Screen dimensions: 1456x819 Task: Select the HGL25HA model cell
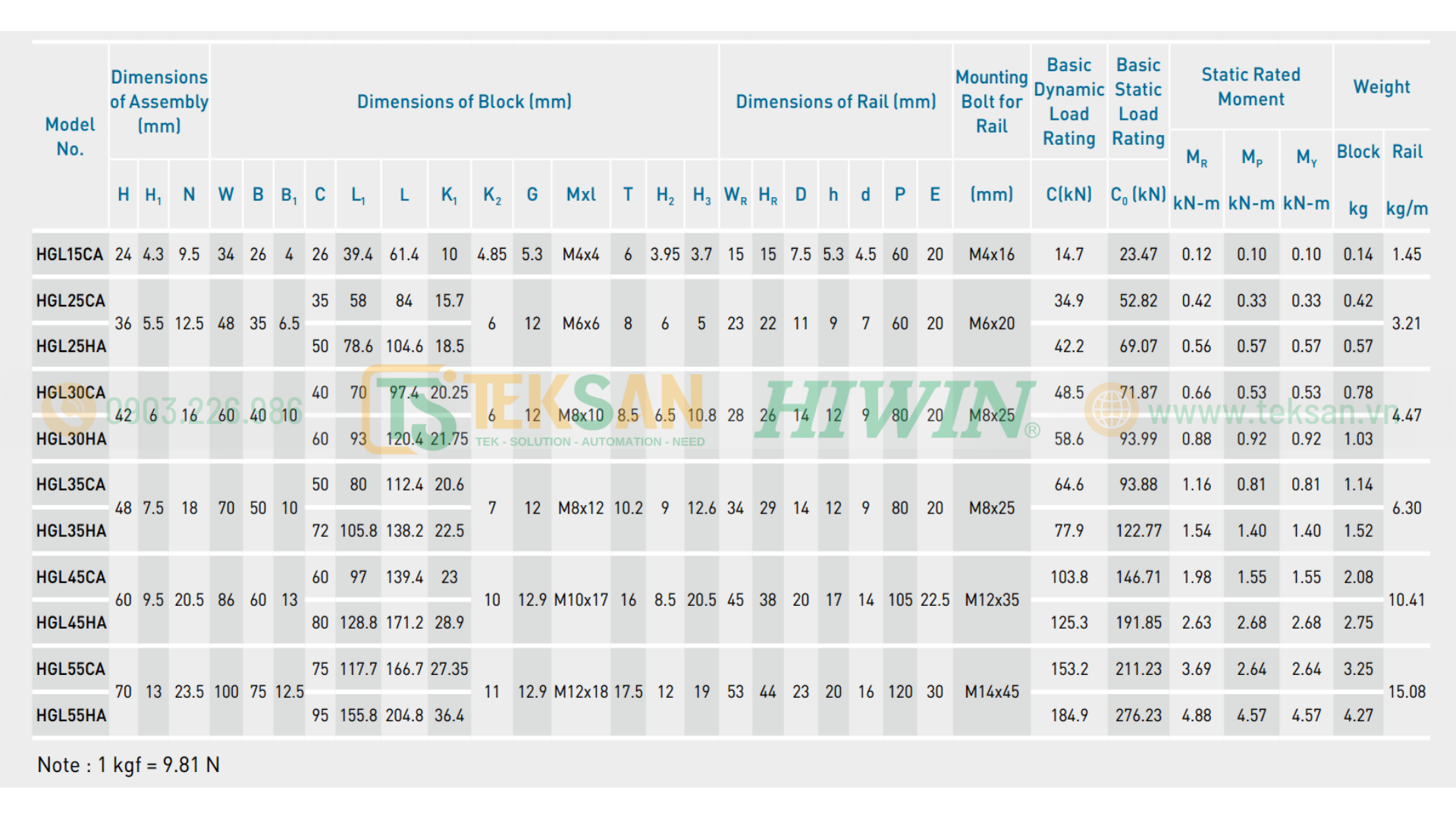coord(71,347)
